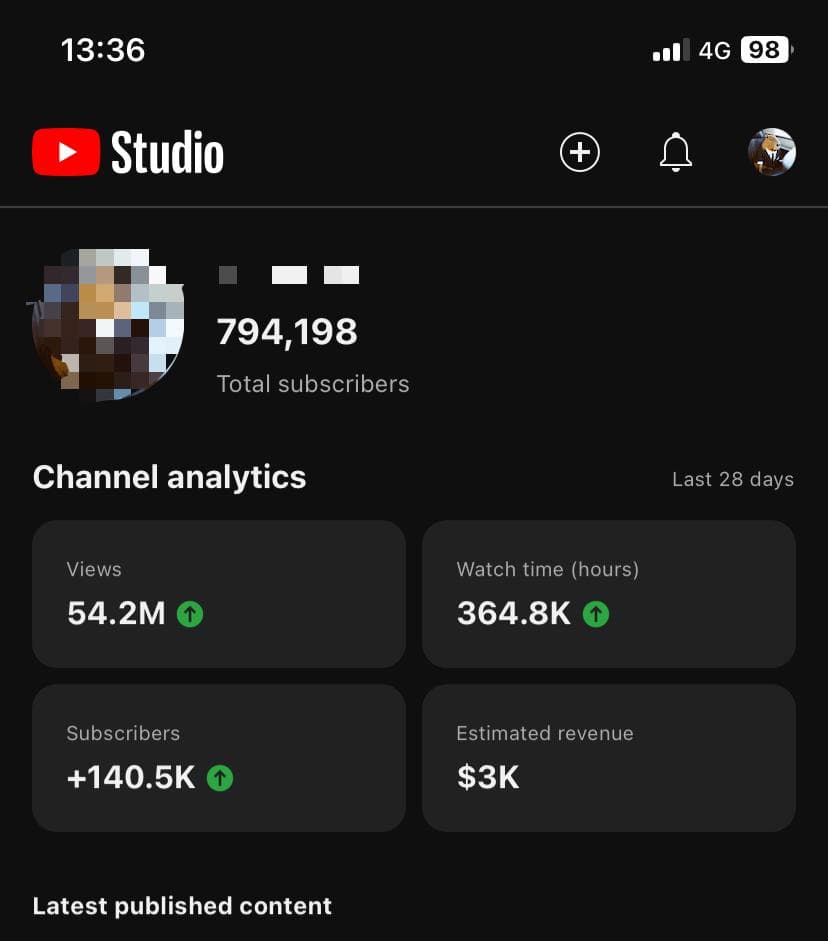Tap the 794,198 total subscribers count
Viewport: 828px width, 941px height.
click(287, 332)
